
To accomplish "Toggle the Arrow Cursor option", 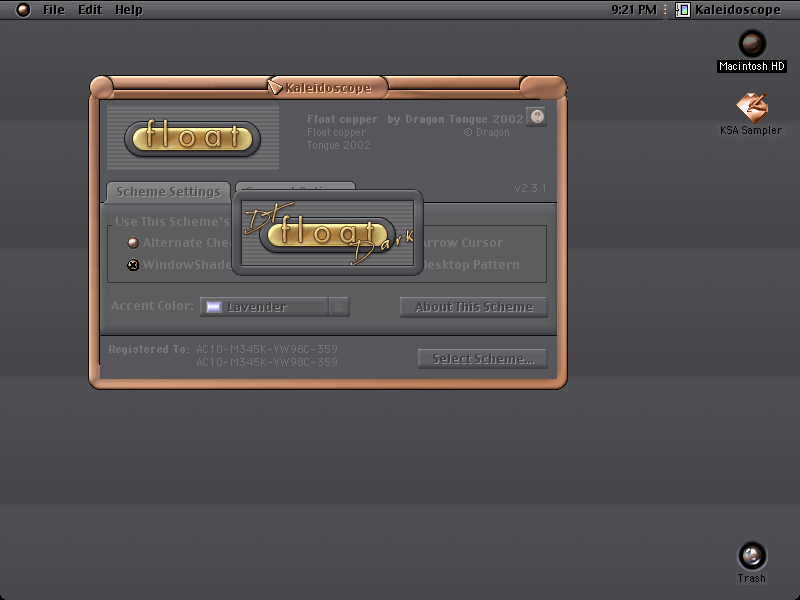I will 463,243.
